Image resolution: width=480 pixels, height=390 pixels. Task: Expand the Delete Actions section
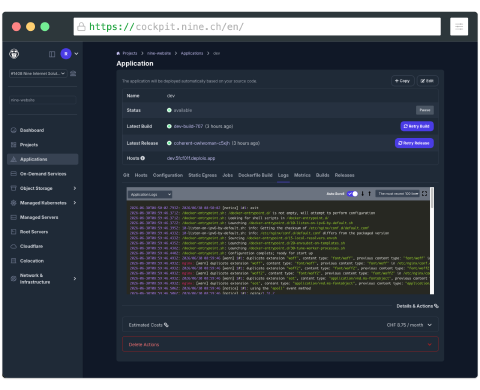(x=280, y=344)
